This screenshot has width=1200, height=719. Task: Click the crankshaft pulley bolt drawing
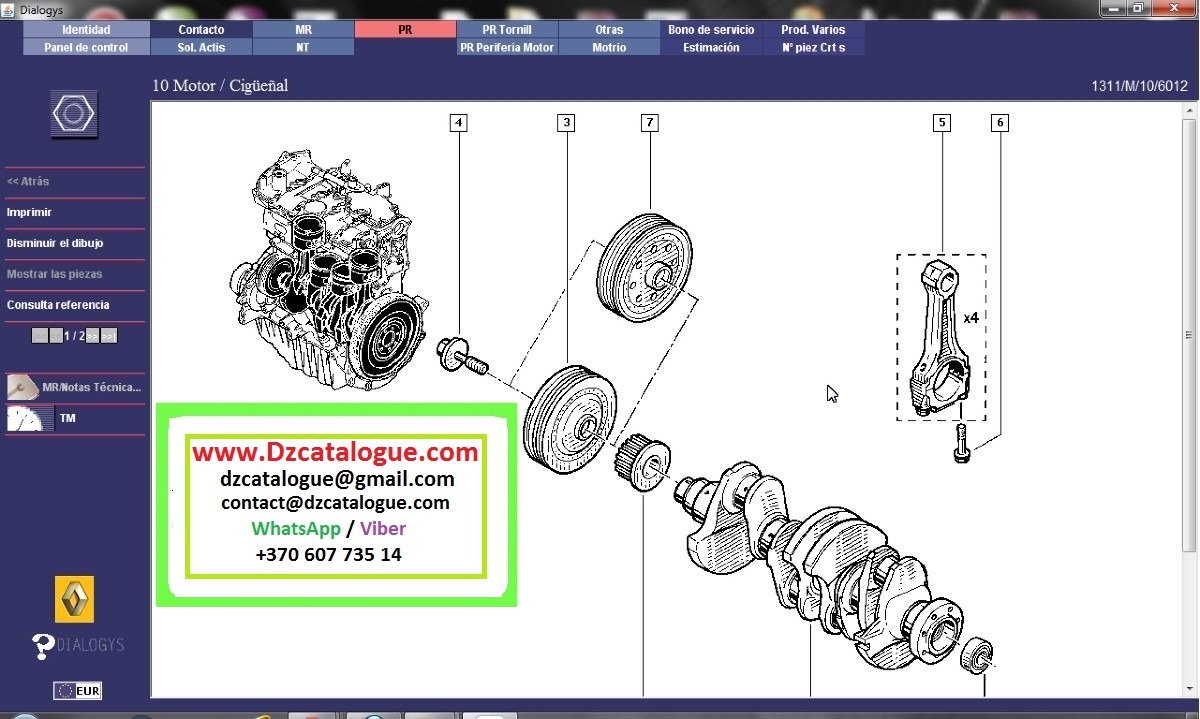click(x=462, y=355)
